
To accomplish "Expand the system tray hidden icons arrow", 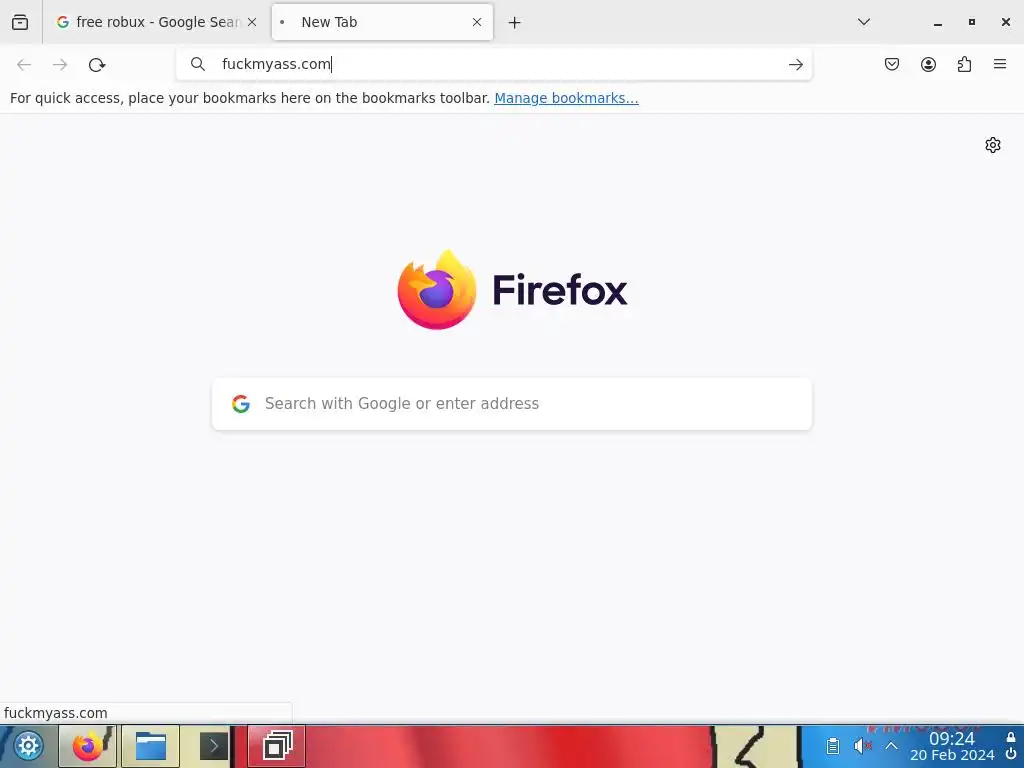I will [891, 746].
